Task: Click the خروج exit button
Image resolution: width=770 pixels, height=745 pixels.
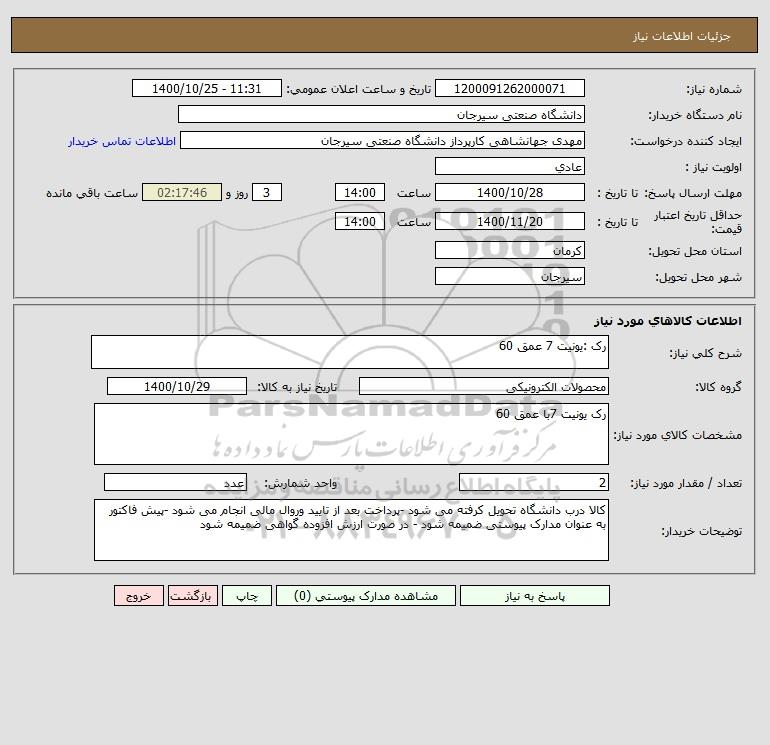Action: coord(138,596)
